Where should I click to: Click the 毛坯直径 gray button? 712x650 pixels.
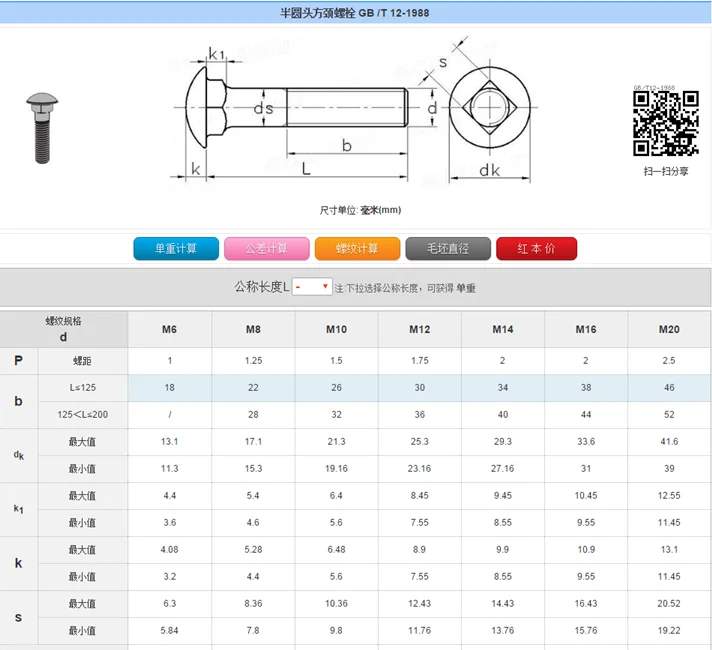click(x=448, y=248)
